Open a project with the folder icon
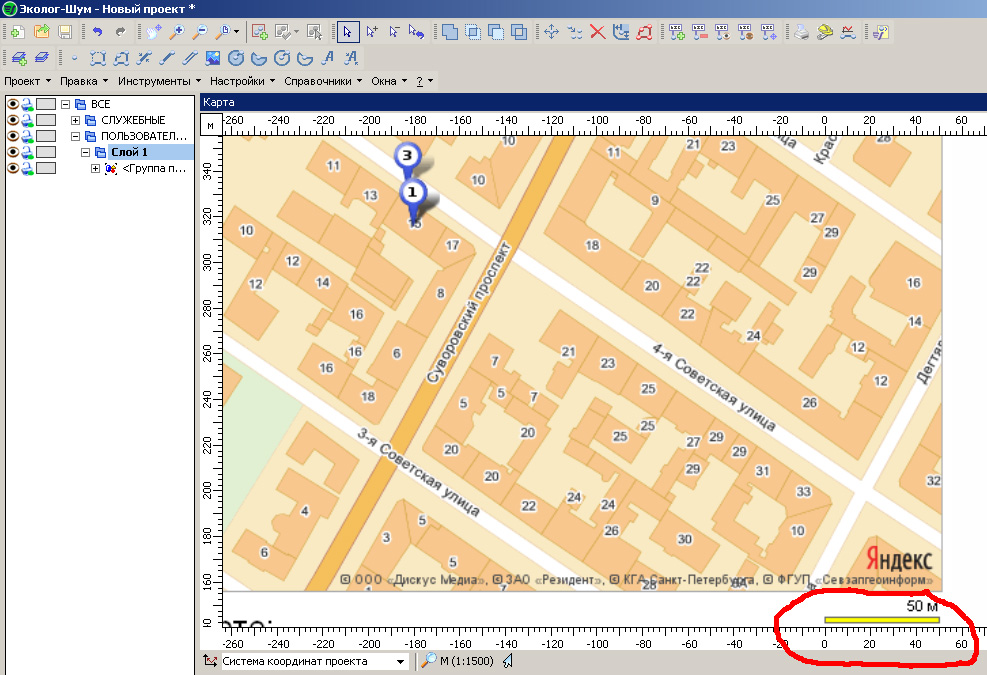This screenshot has width=987, height=675. coord(42,32)
